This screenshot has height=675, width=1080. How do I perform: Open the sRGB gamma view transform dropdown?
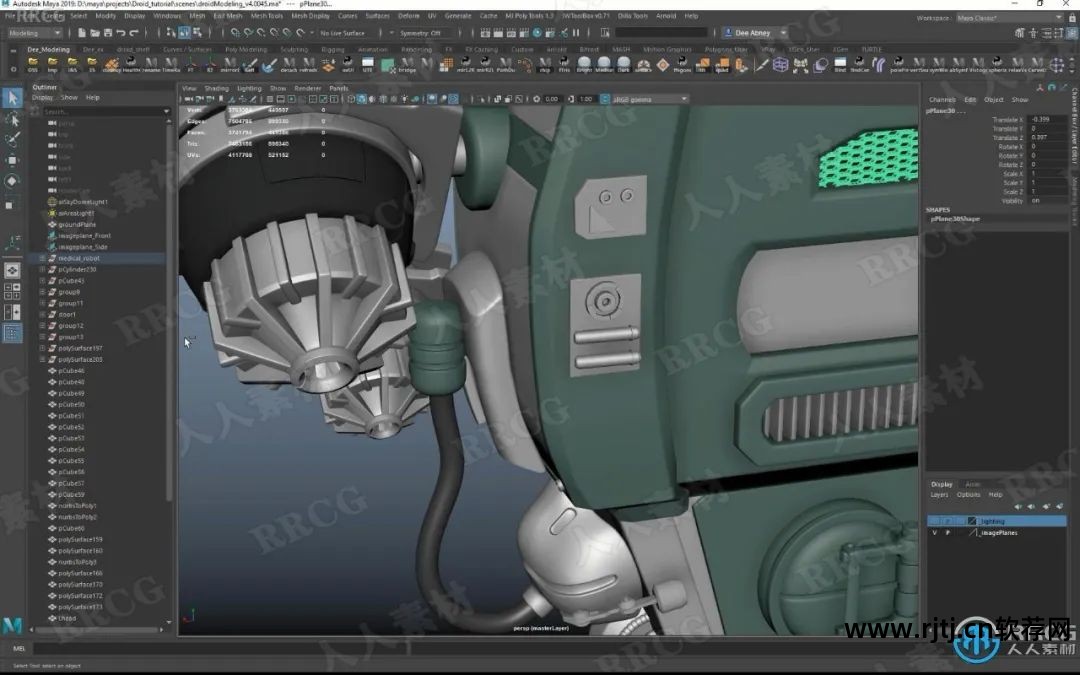click(648, 99)
